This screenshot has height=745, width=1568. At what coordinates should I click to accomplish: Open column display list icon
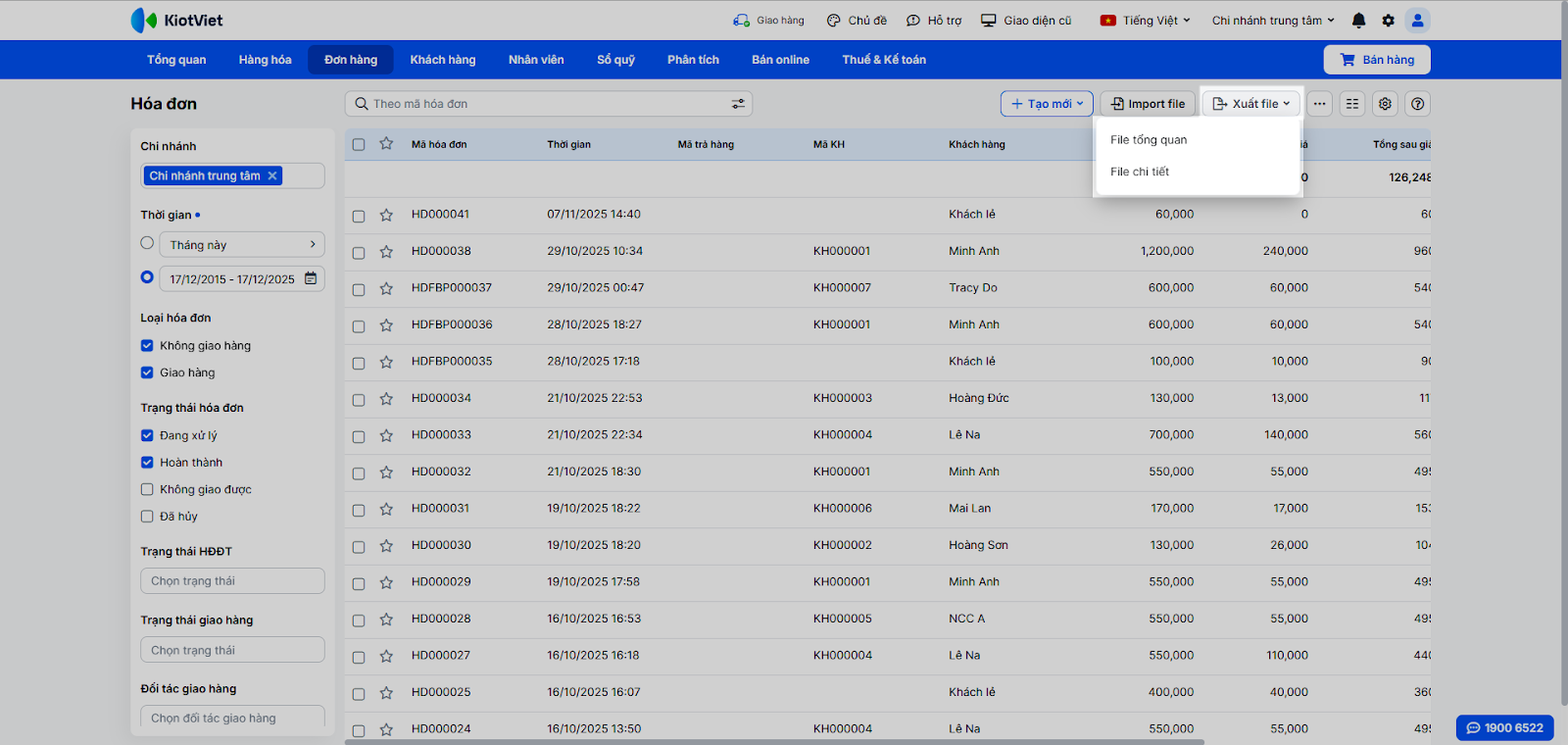point(1352,104)
